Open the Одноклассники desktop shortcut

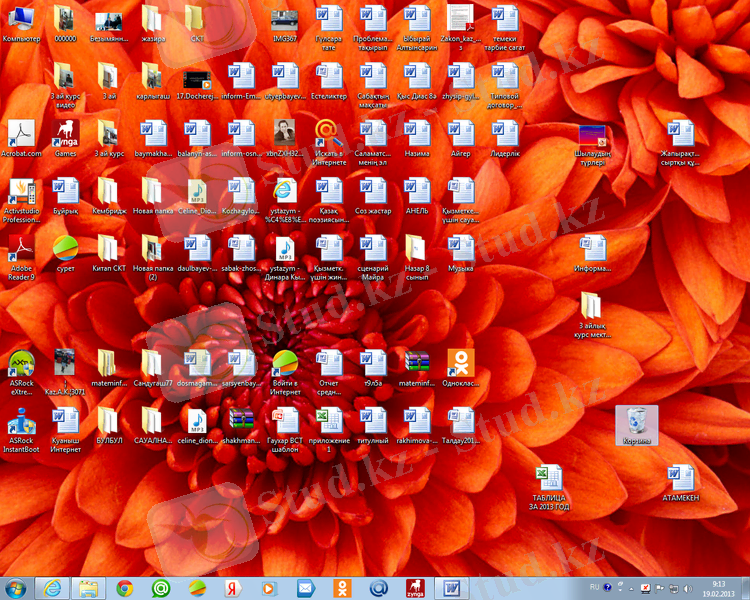(x=460, y=362)
